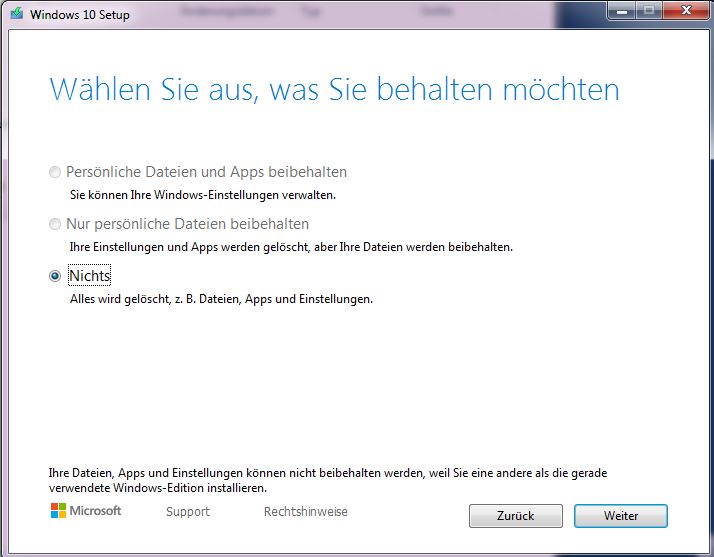Open the Rechtshinweise link

pyautogui.click(x=306, y=511)
